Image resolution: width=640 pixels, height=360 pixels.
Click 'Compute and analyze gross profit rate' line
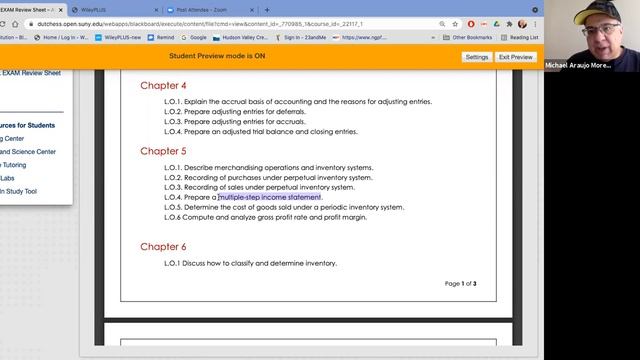265,217
